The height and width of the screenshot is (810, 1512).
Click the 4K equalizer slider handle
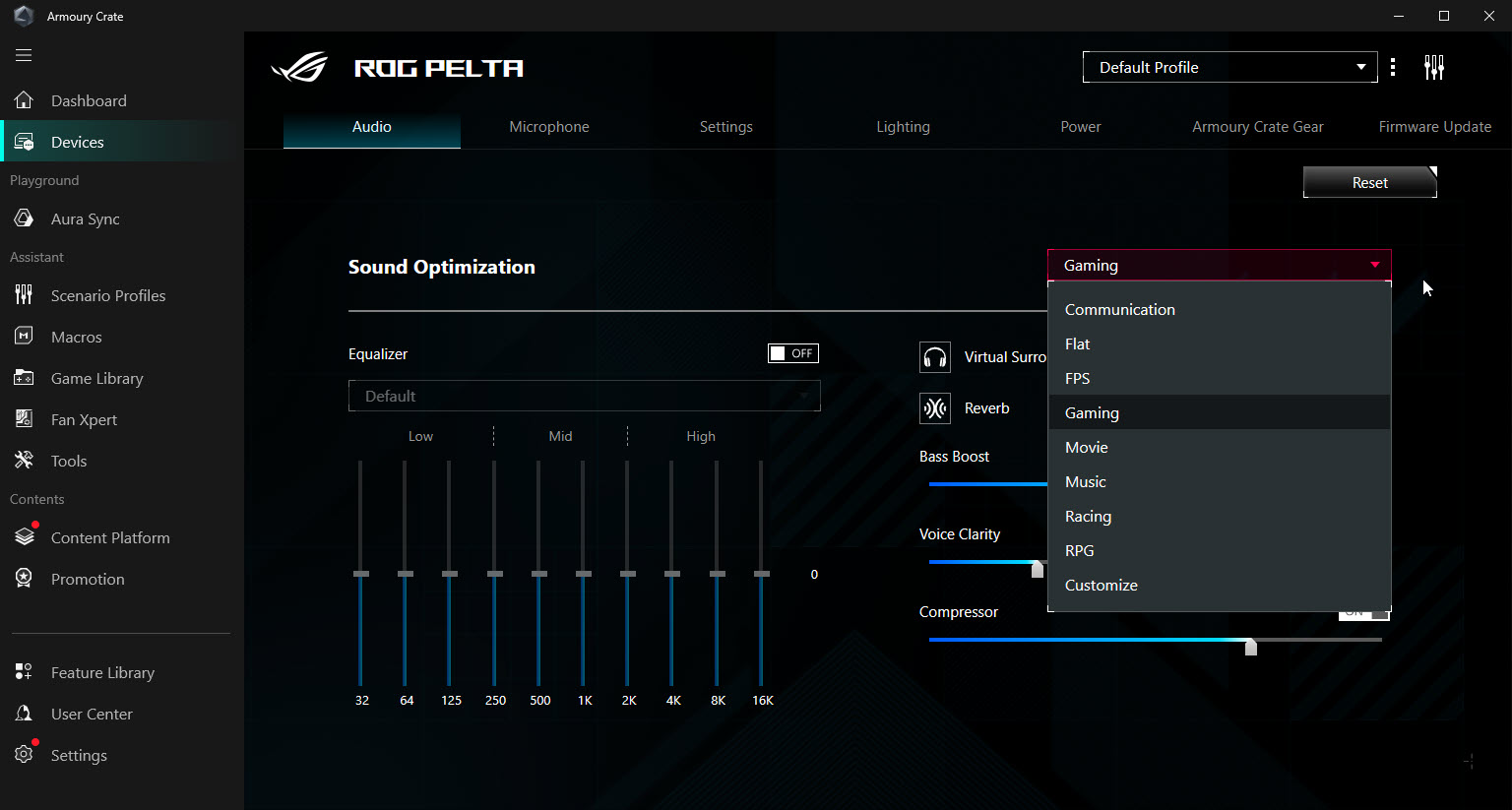coord(672,574)
